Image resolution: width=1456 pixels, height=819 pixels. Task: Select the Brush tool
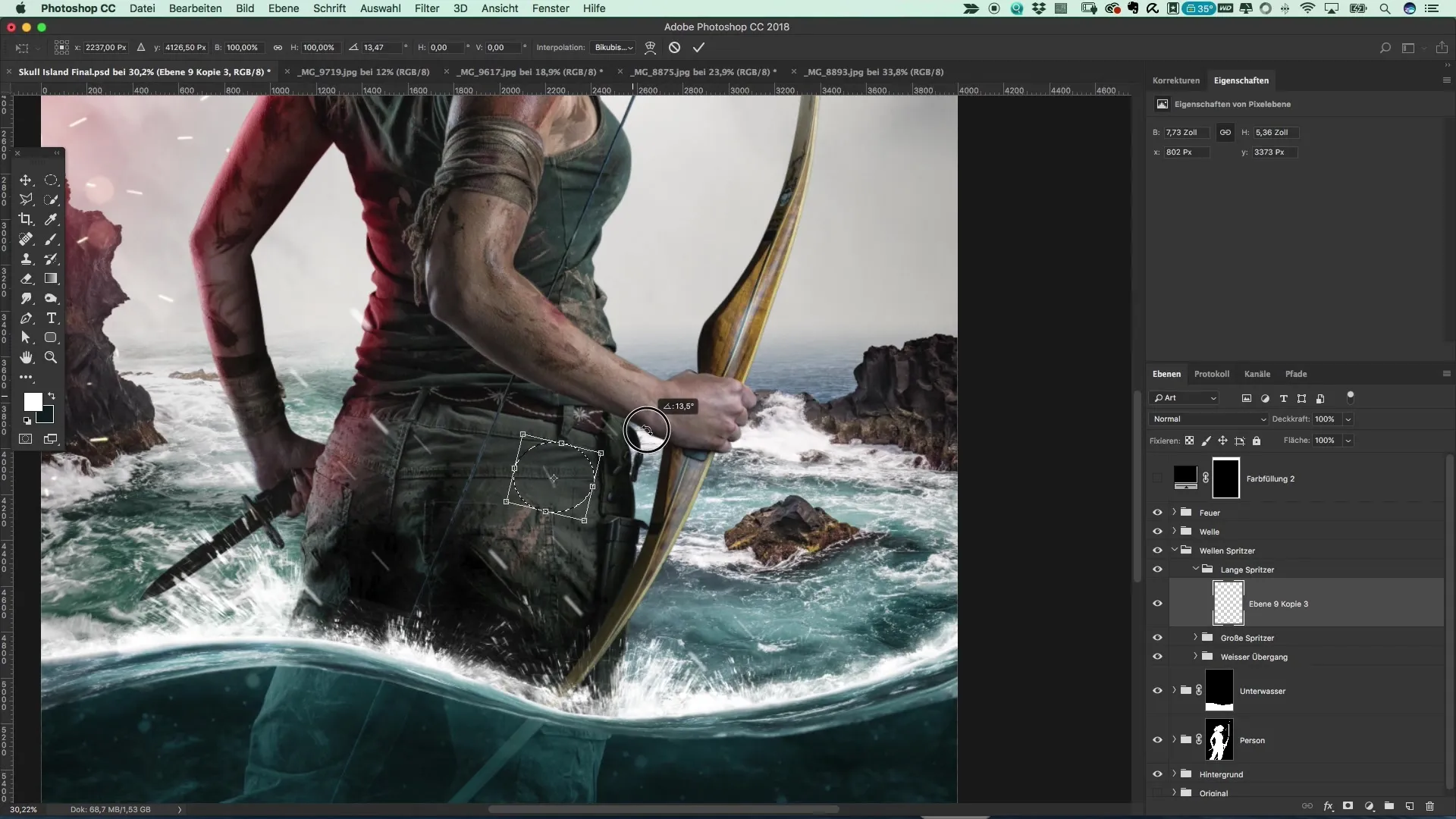51,239
